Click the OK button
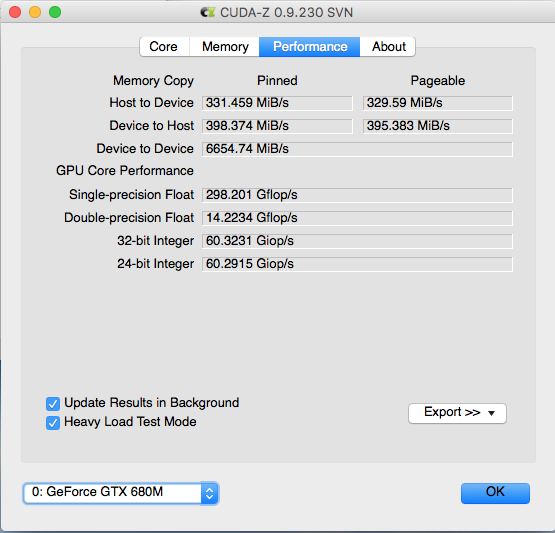The height and width of the screenshot is (533, 555). tap(495, 493)
